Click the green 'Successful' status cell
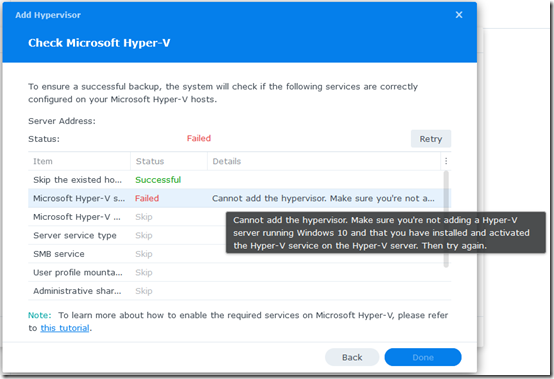 point(158,180)
